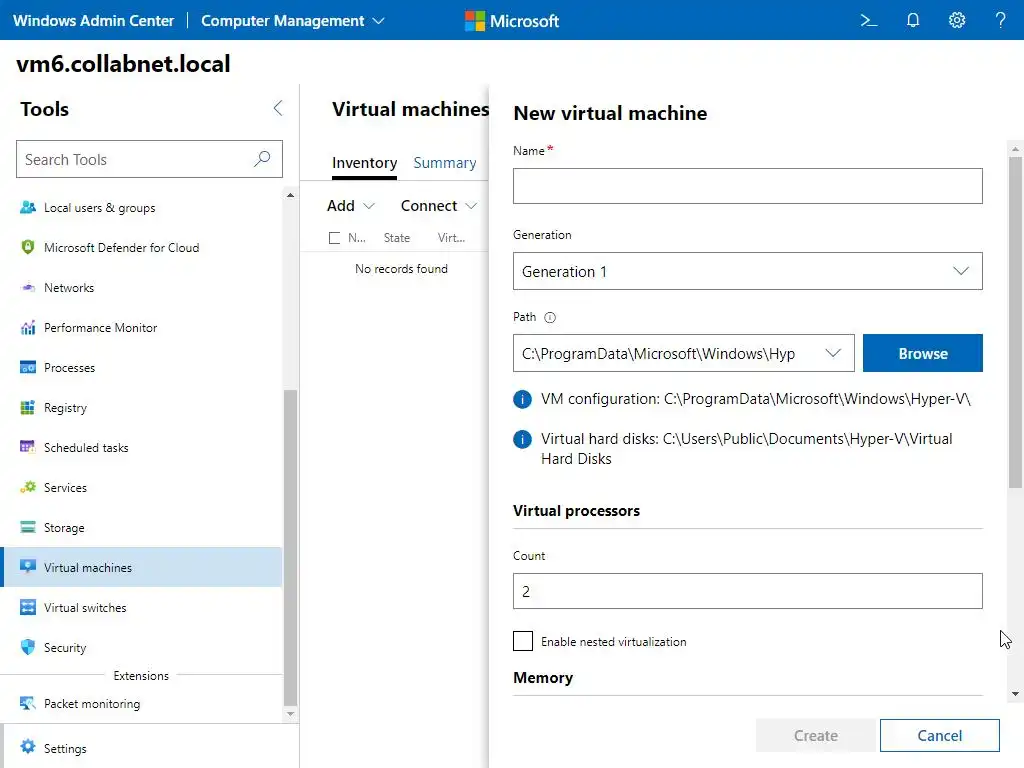The height and width of the screenshot is (768, 1024).
Task: Cancel the new virtual machine
Action: point(939,735)
